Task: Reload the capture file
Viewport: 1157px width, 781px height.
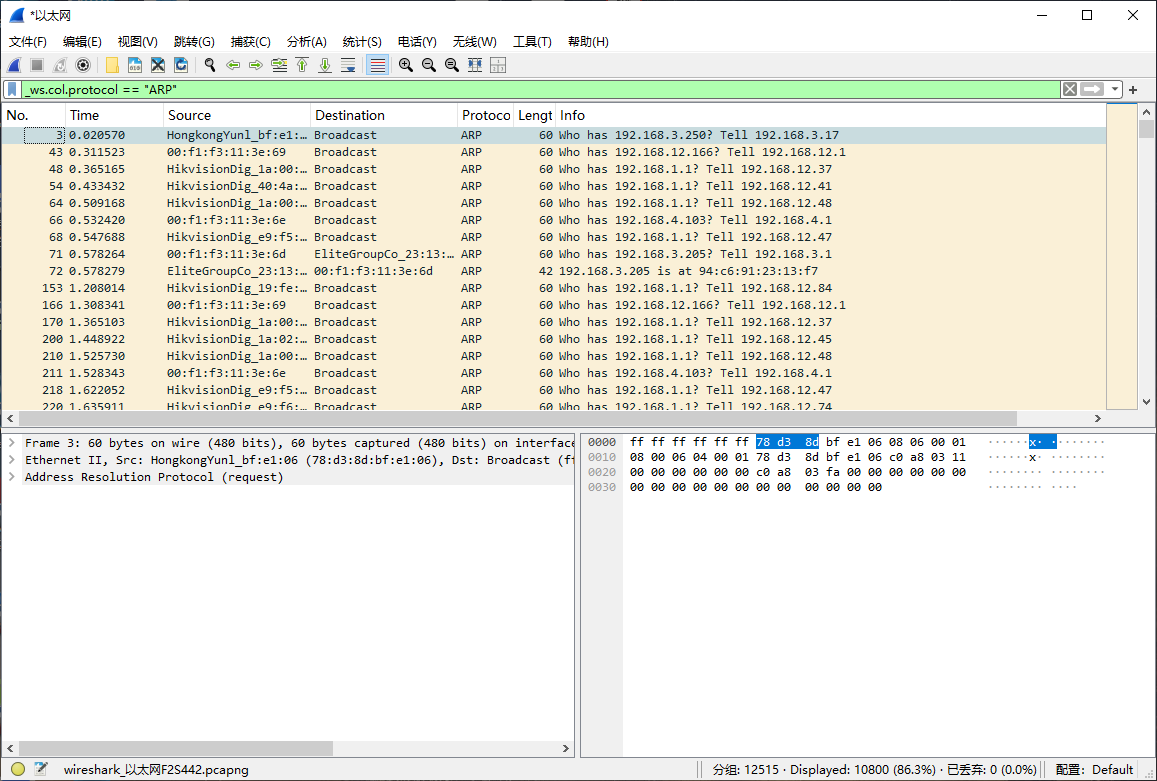Action: coord(181,65)
